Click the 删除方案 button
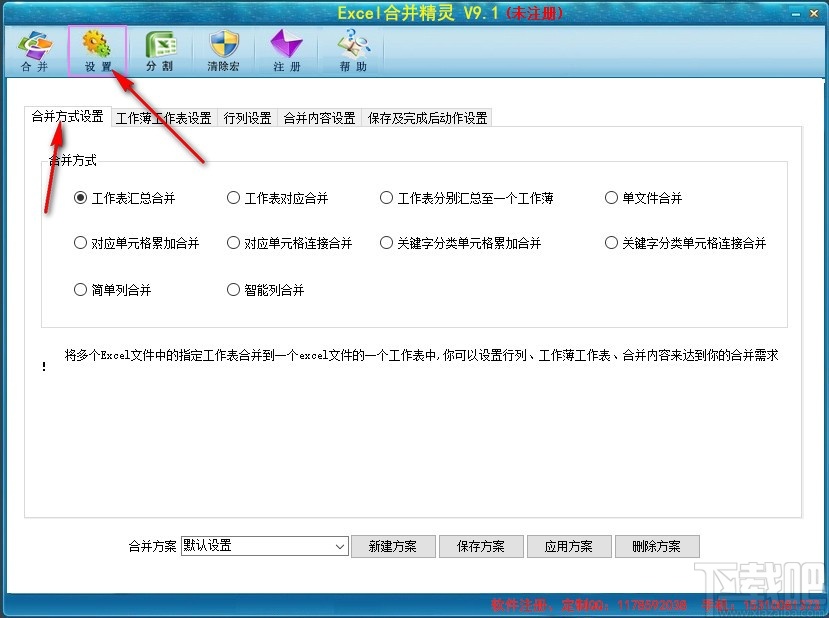 point(657,546)
